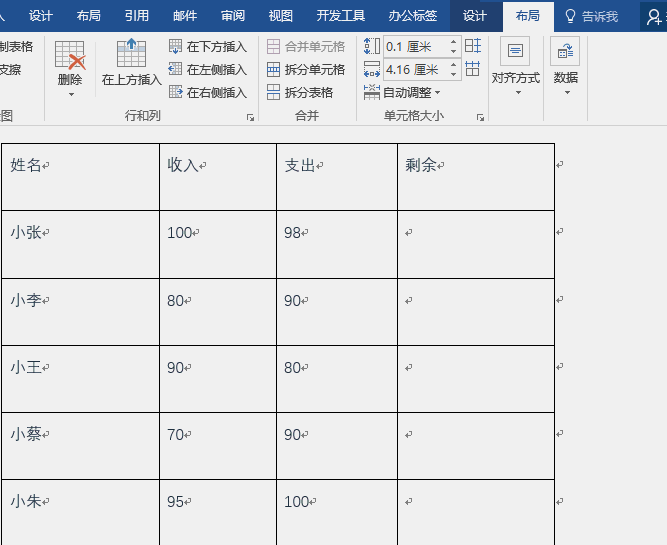This screenshot has width=667, height=545.
Task: Open page Layout (布局) tab next to 引用
Action: coord(89,16)
